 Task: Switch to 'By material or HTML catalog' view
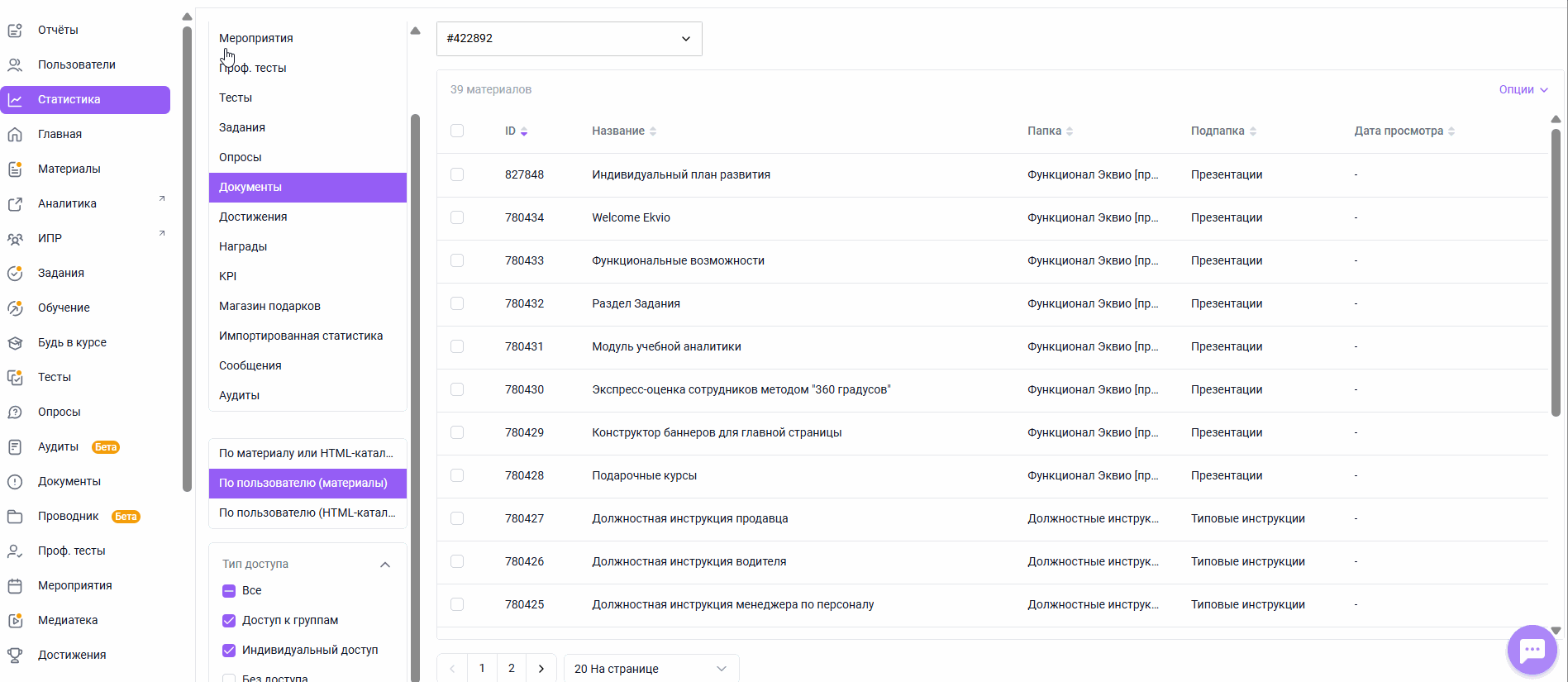[x=307, y=453]
